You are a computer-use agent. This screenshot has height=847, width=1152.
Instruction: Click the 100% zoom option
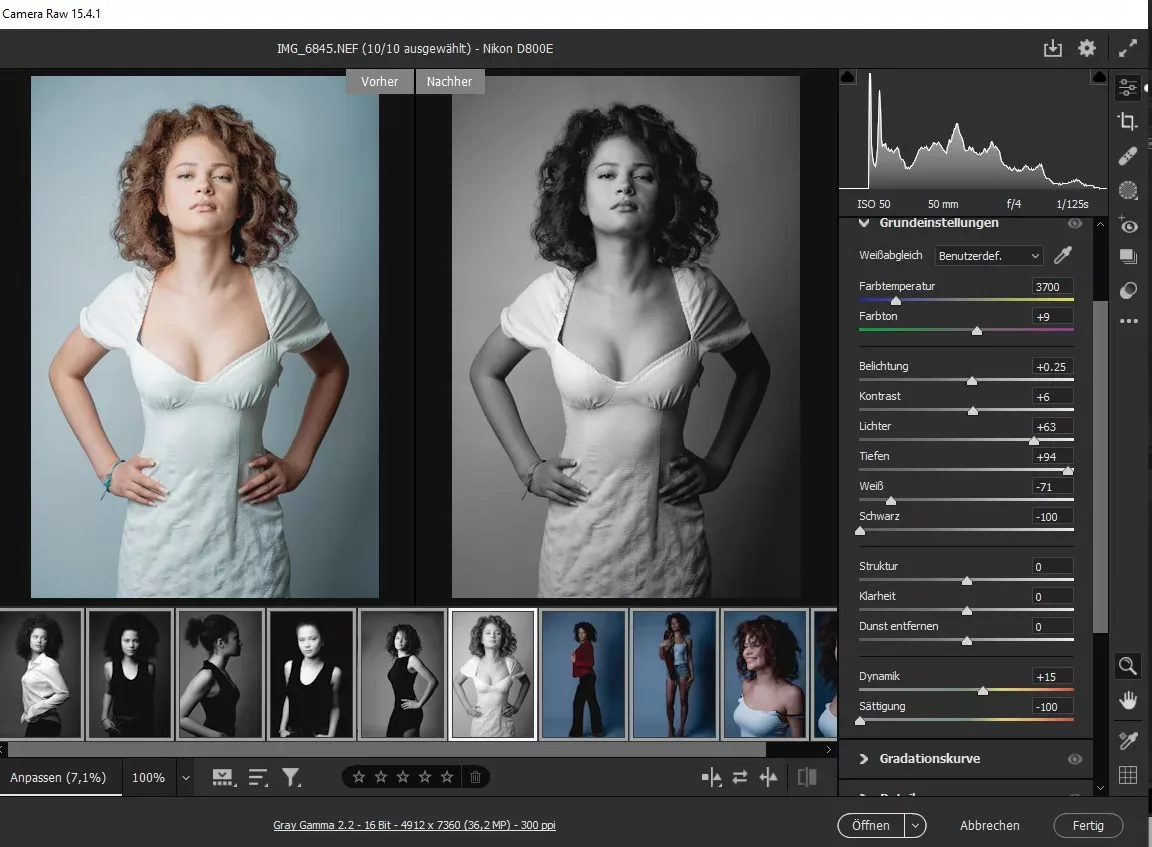148,777
